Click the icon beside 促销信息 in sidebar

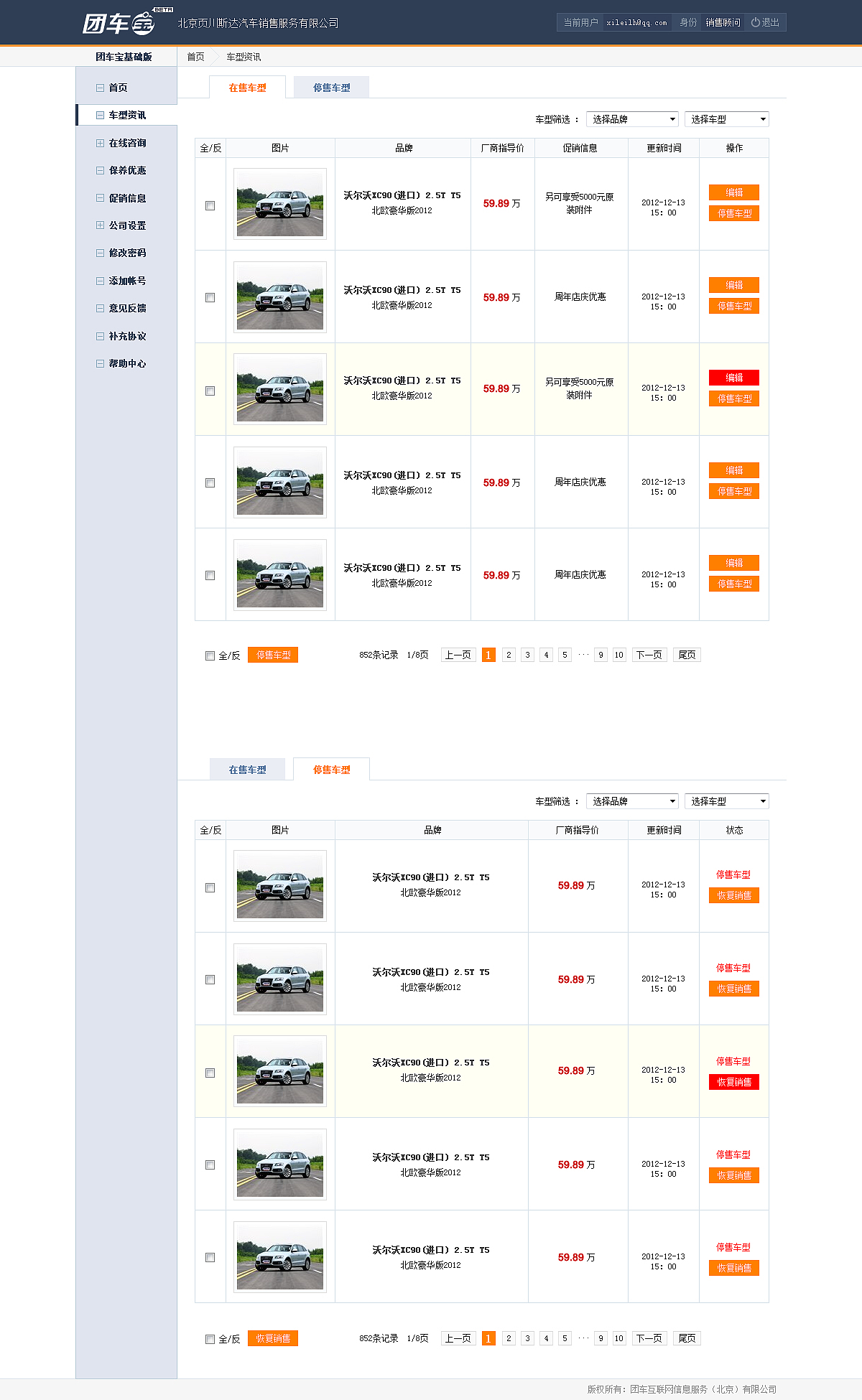click(x=100, y=198)
